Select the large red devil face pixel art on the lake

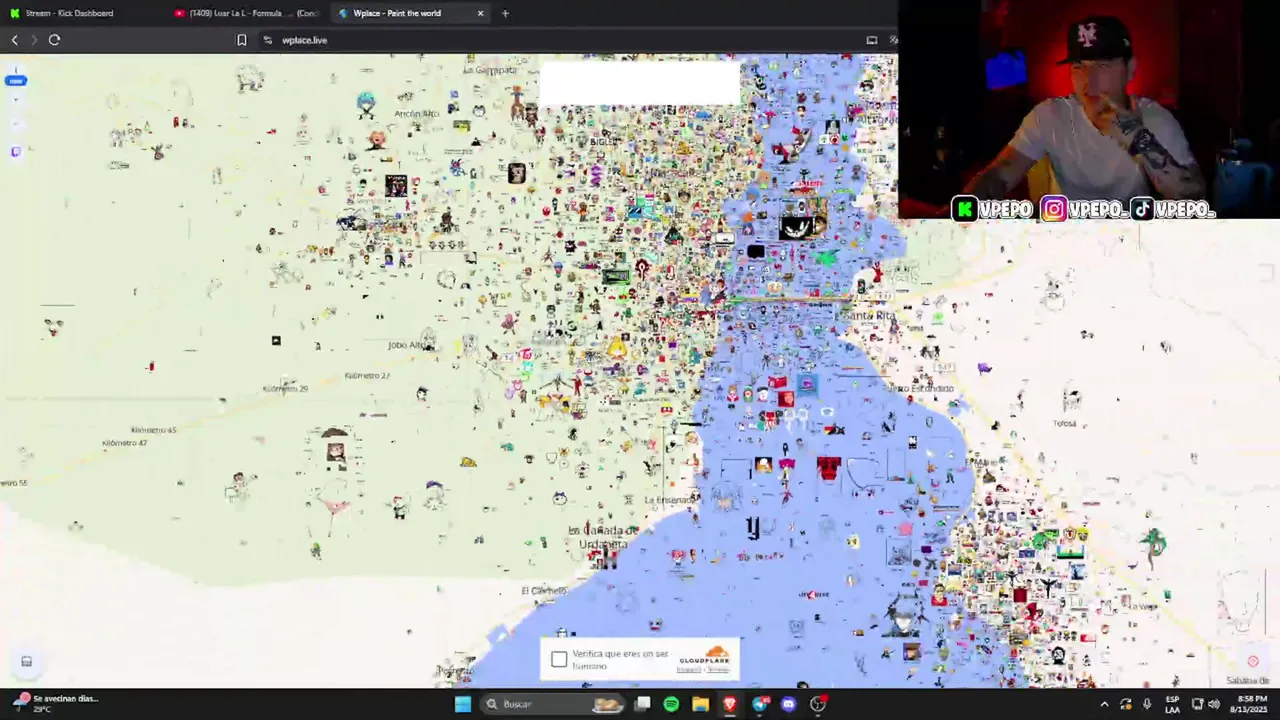point(828,468)
